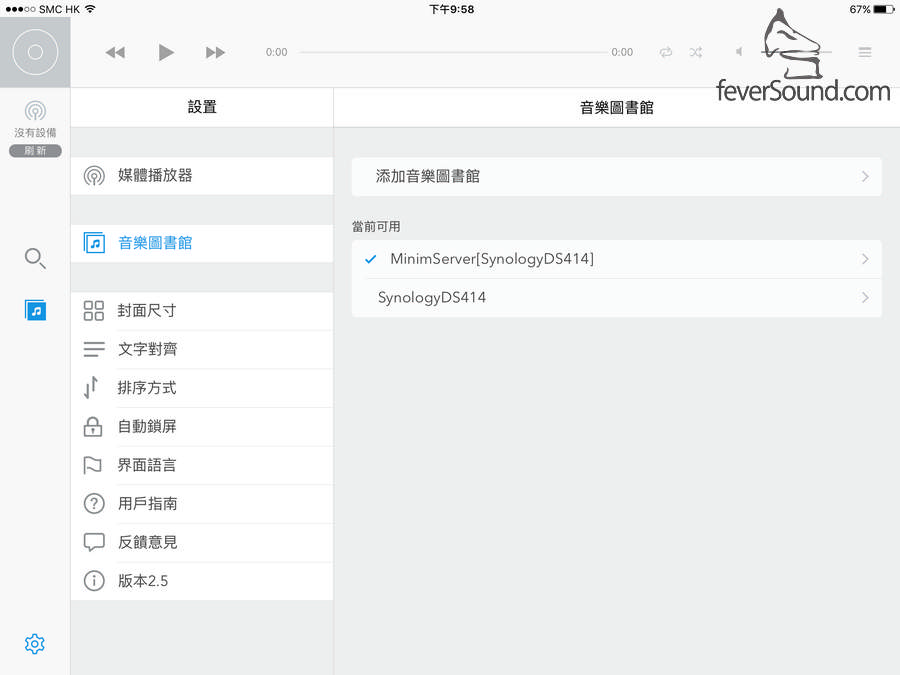
Task: Click the 音樂圖書館 music note icon
Action: tap(94, 243)
